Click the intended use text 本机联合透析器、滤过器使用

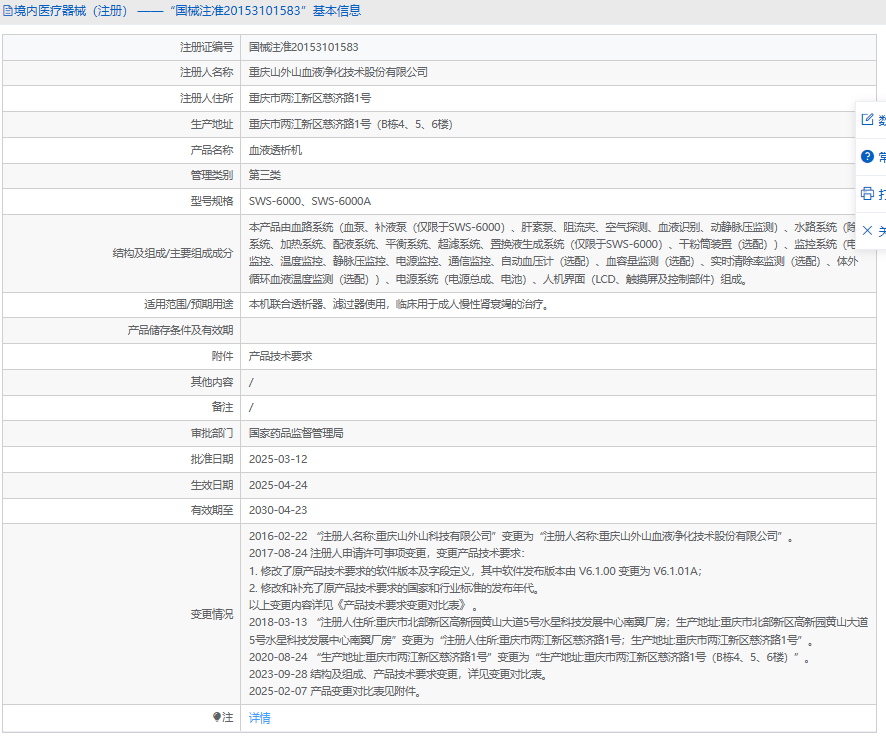pos(399,305)
